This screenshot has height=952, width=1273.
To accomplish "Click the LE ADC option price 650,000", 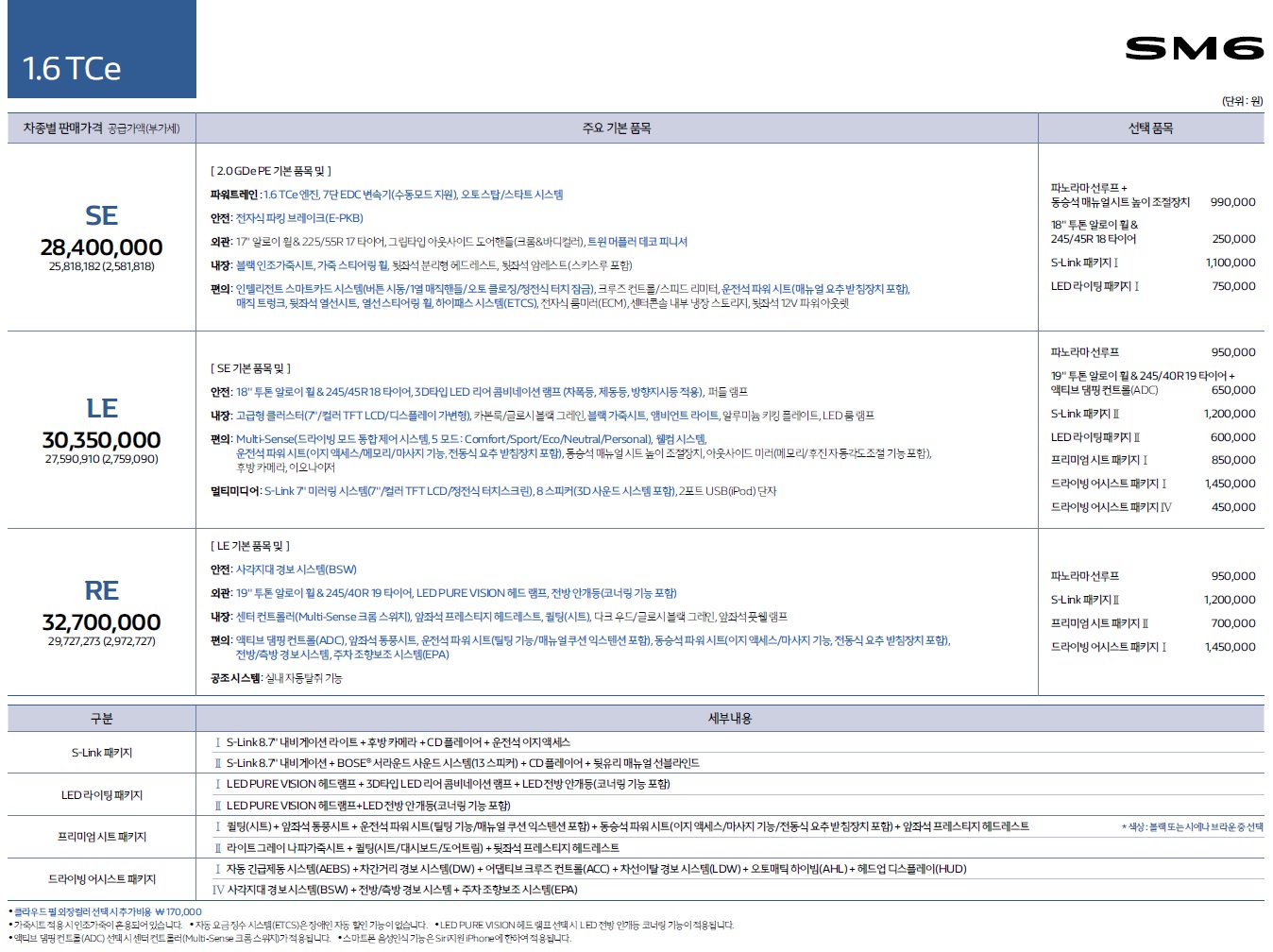I will (1233, 390).
